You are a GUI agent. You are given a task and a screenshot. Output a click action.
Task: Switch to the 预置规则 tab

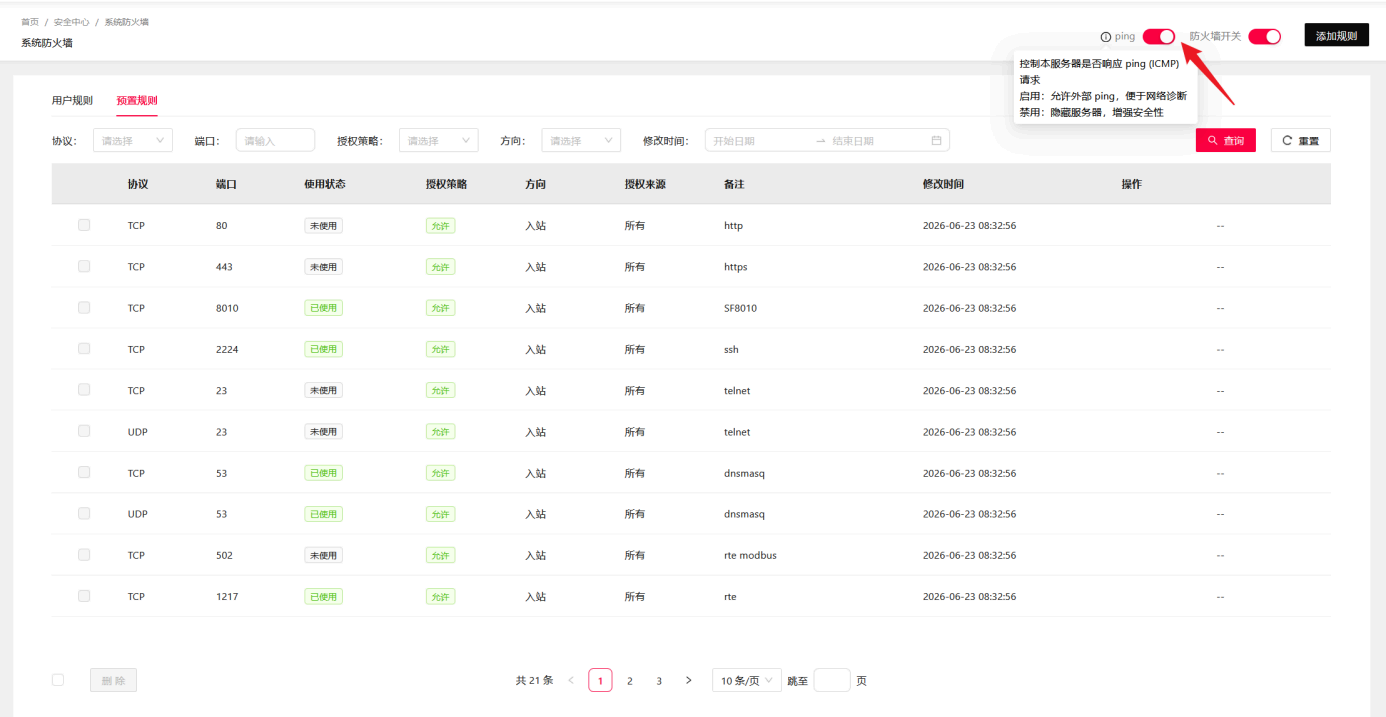(x=137, y=101)
